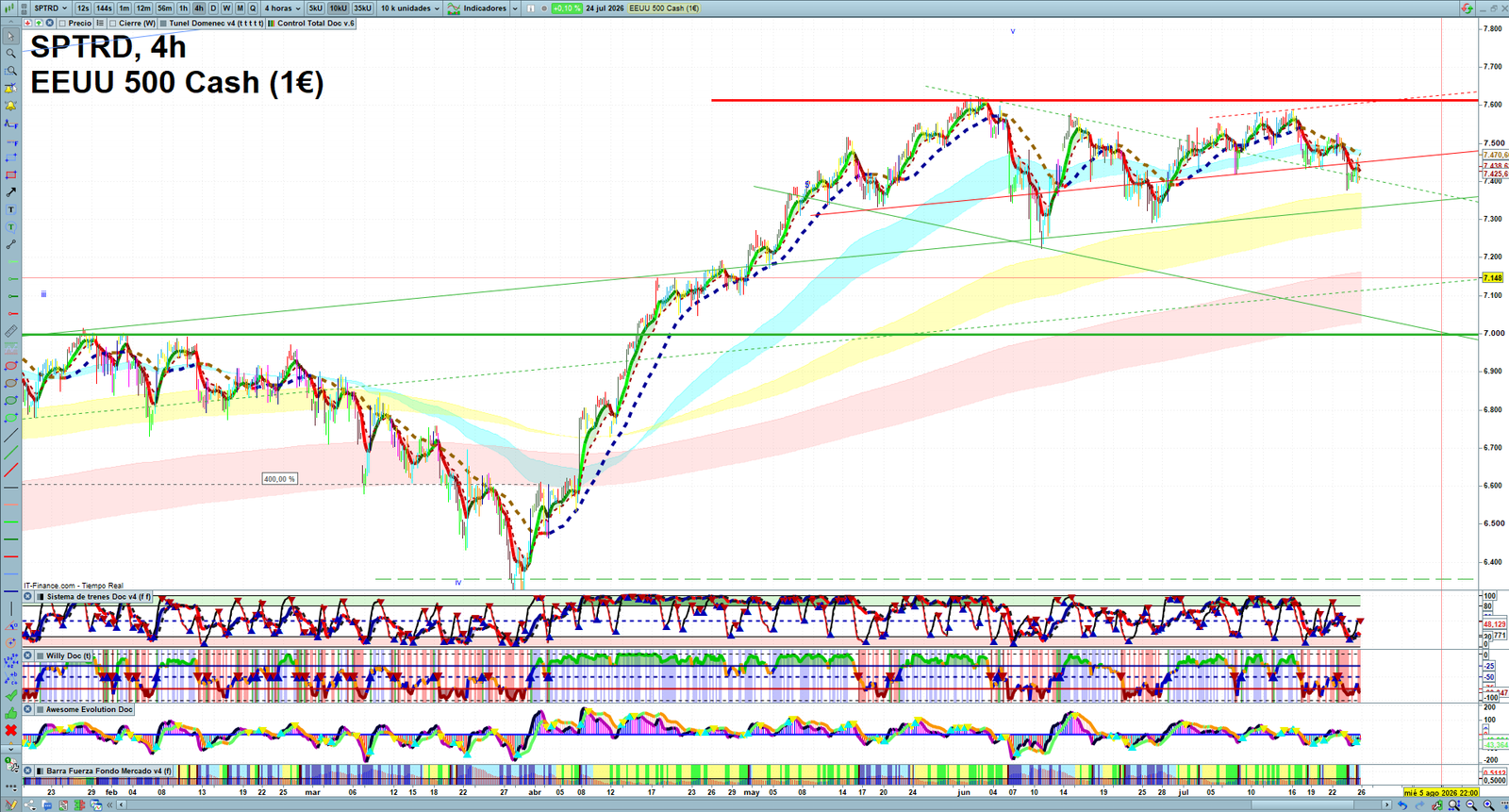The height and width of the screenshot is (812, 1509).
Task: Click the blue X remove icon
Action: tap(49, 23)
